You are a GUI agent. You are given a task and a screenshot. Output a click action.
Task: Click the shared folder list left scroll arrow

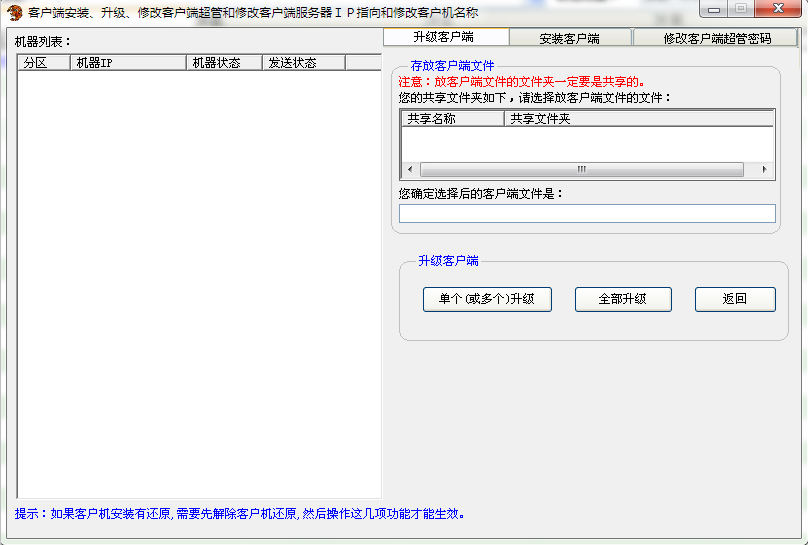click(x=411, y=170)
